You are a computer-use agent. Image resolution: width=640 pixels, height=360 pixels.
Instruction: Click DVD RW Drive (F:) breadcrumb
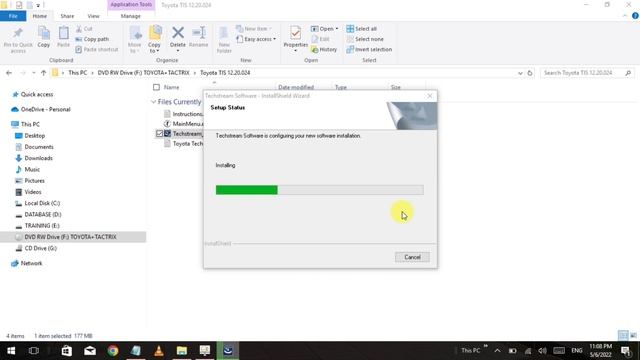[144, 73]
